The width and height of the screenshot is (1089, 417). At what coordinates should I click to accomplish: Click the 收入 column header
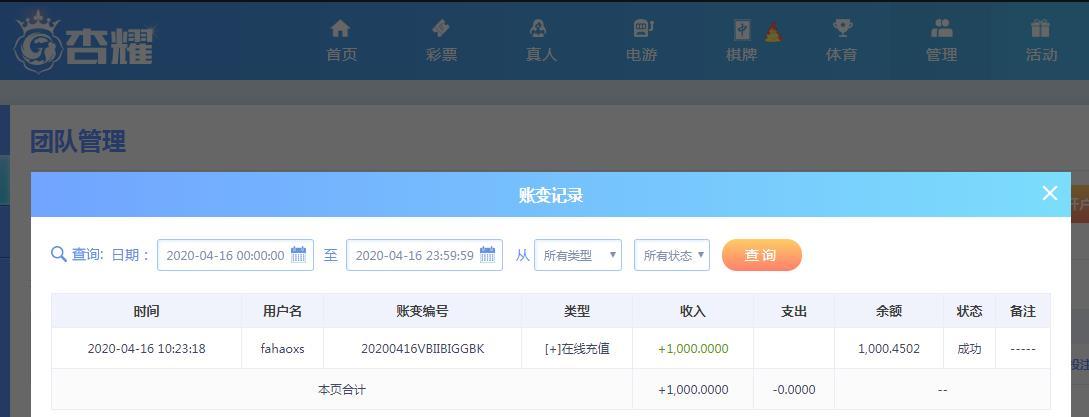[693, 311]
